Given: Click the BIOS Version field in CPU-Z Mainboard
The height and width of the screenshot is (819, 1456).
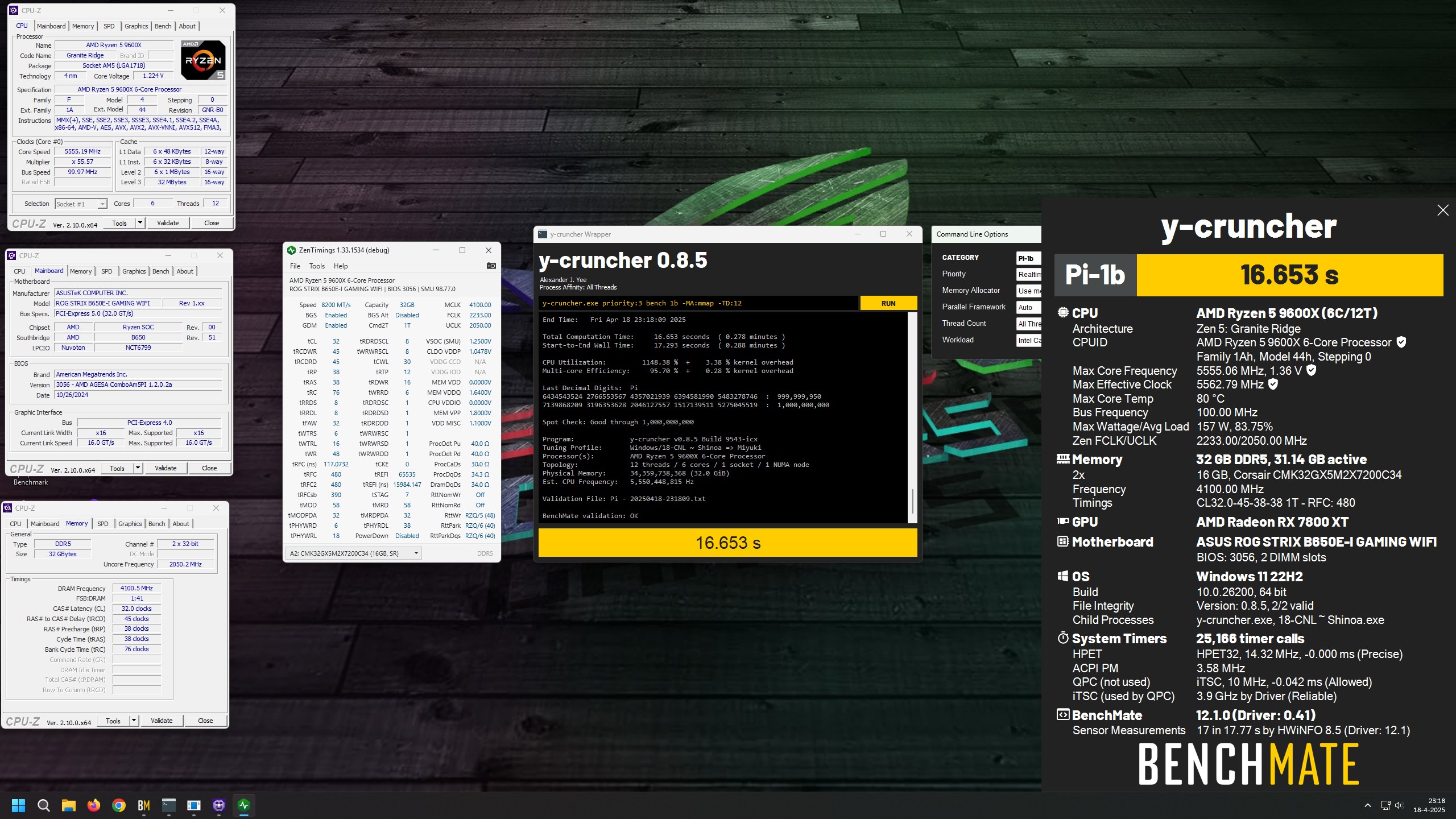Looking at the screenshot, I should (138, 384).
